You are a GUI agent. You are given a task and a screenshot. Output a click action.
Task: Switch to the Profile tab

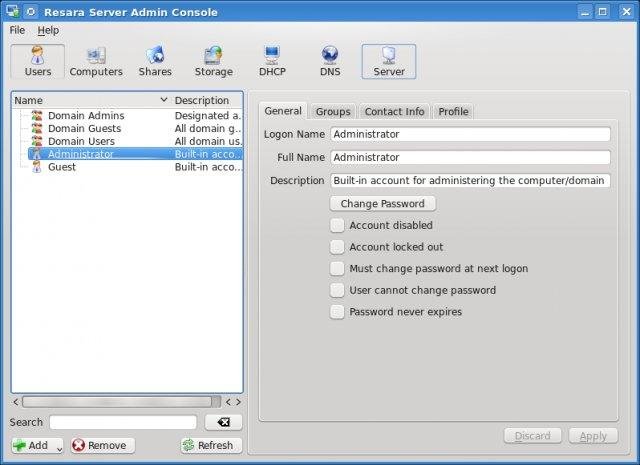453,111
